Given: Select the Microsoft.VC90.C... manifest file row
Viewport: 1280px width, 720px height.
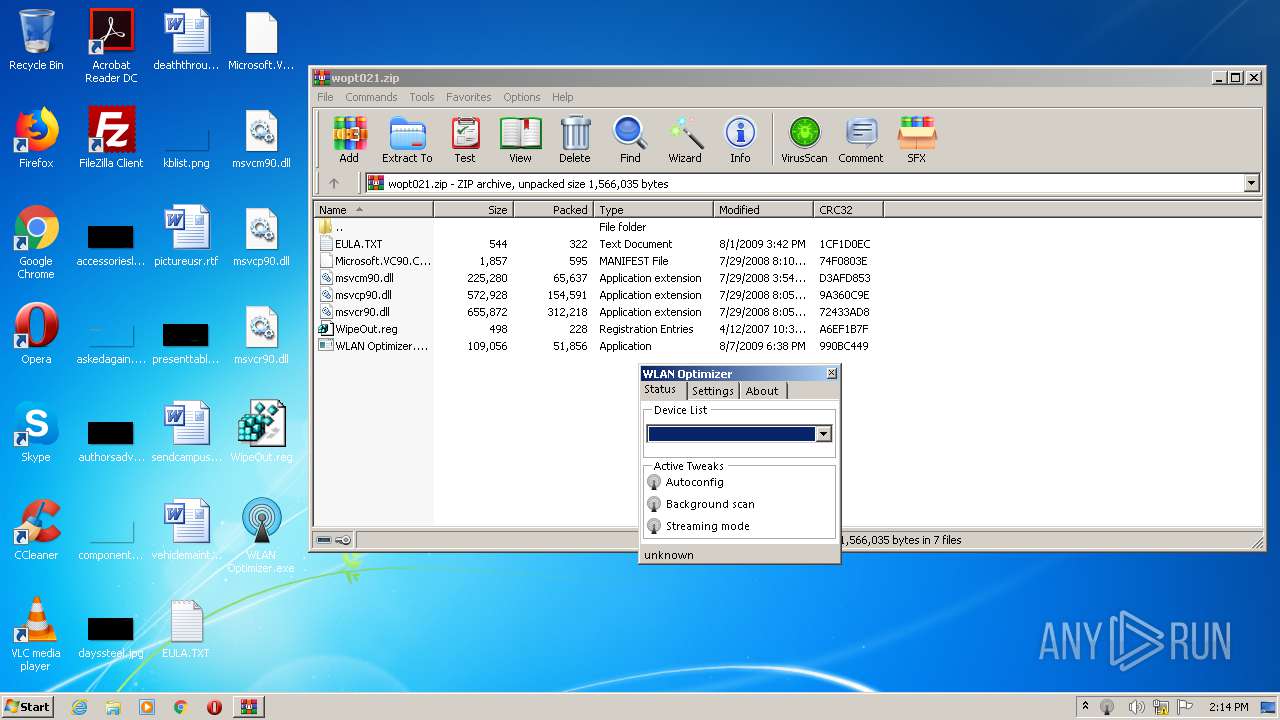Looking at the screenshot, I should 595,261.
